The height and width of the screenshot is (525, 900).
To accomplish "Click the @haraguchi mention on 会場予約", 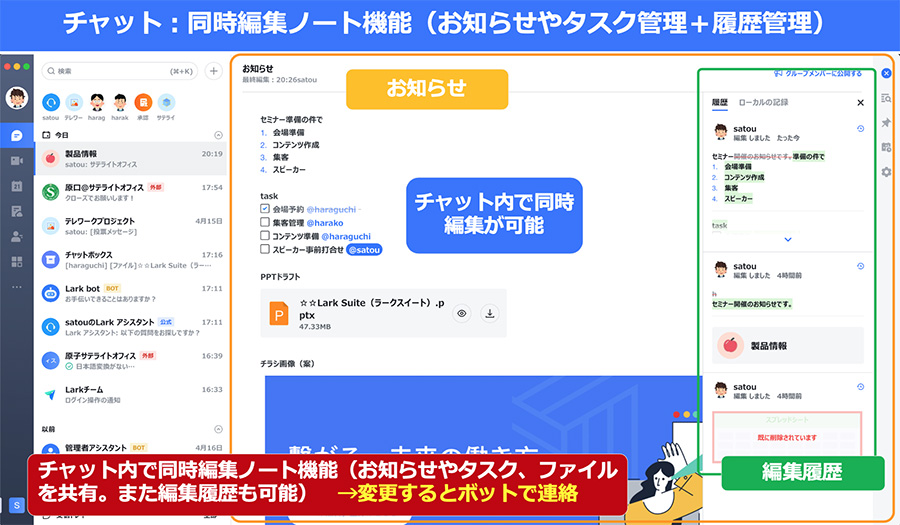I will (331, 209).
